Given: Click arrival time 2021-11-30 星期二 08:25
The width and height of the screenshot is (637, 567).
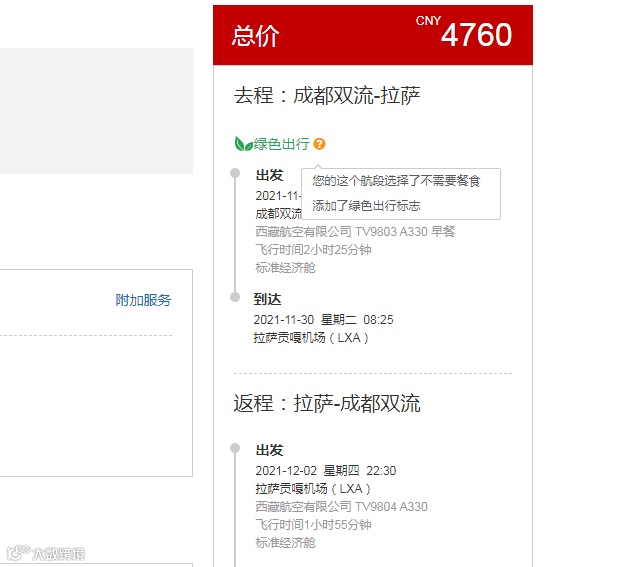Looking at the screenshot, I should click(323, 320).
